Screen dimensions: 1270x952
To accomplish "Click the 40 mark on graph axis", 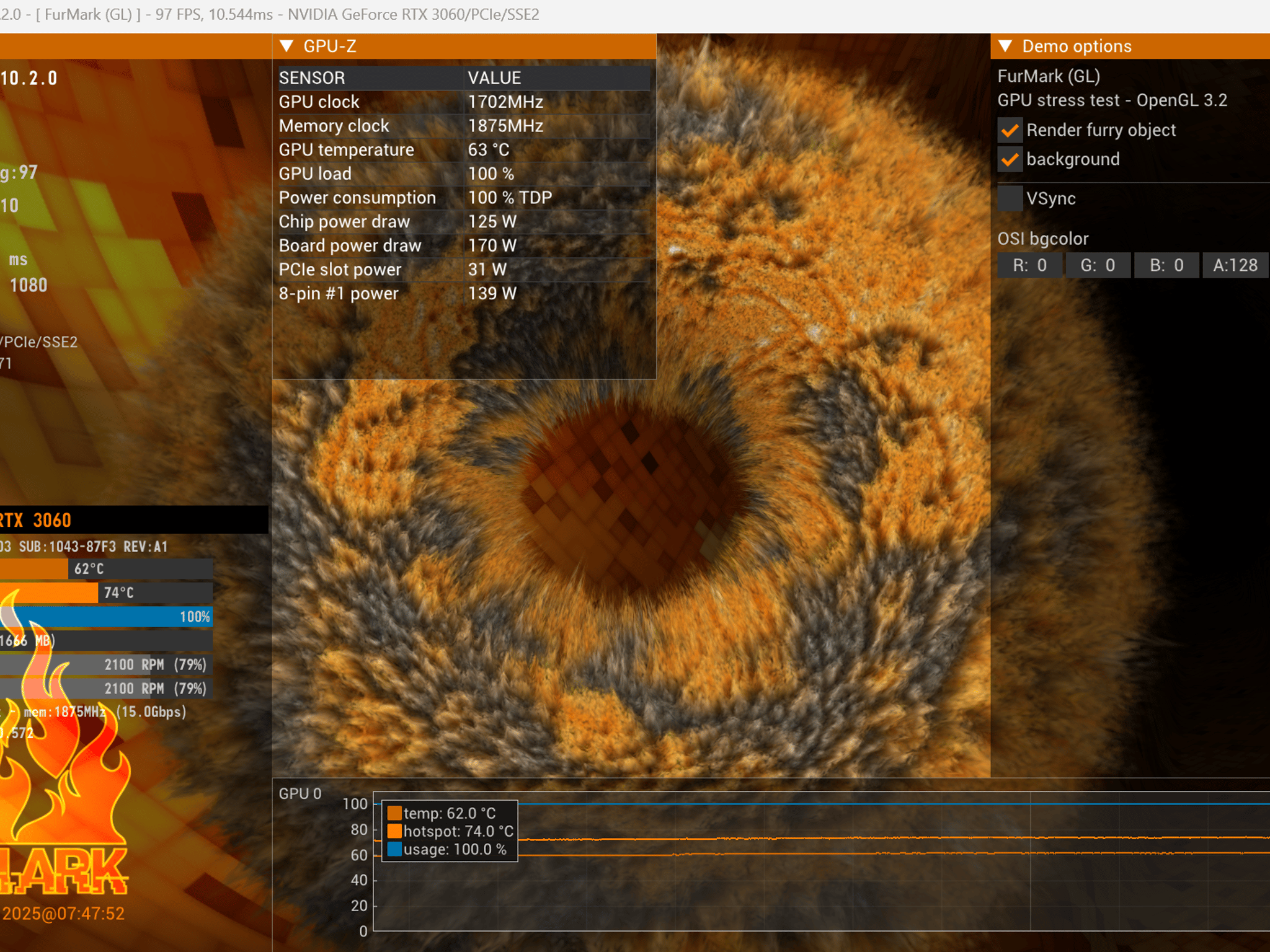I will (359, 880).
